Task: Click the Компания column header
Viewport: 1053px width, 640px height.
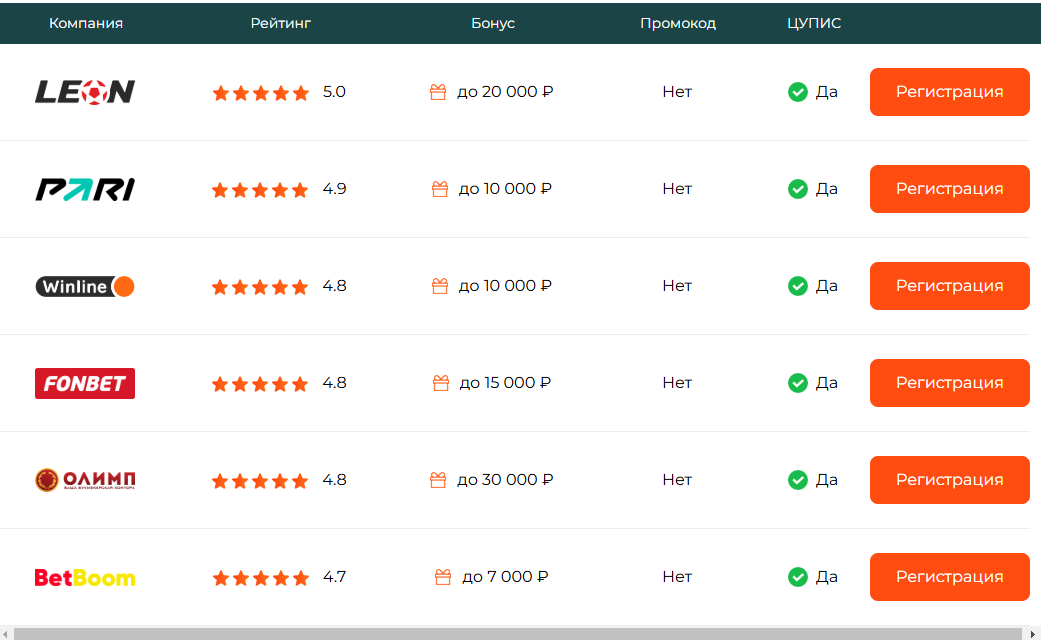Action: coord(86,24)
